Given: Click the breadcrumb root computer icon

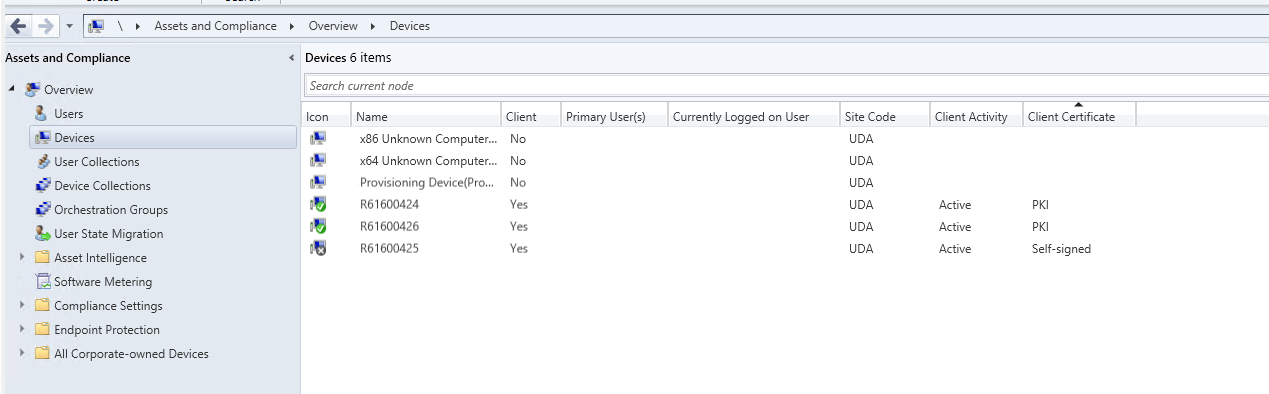Looking at the screenshot, I should [x=97, y=26].
